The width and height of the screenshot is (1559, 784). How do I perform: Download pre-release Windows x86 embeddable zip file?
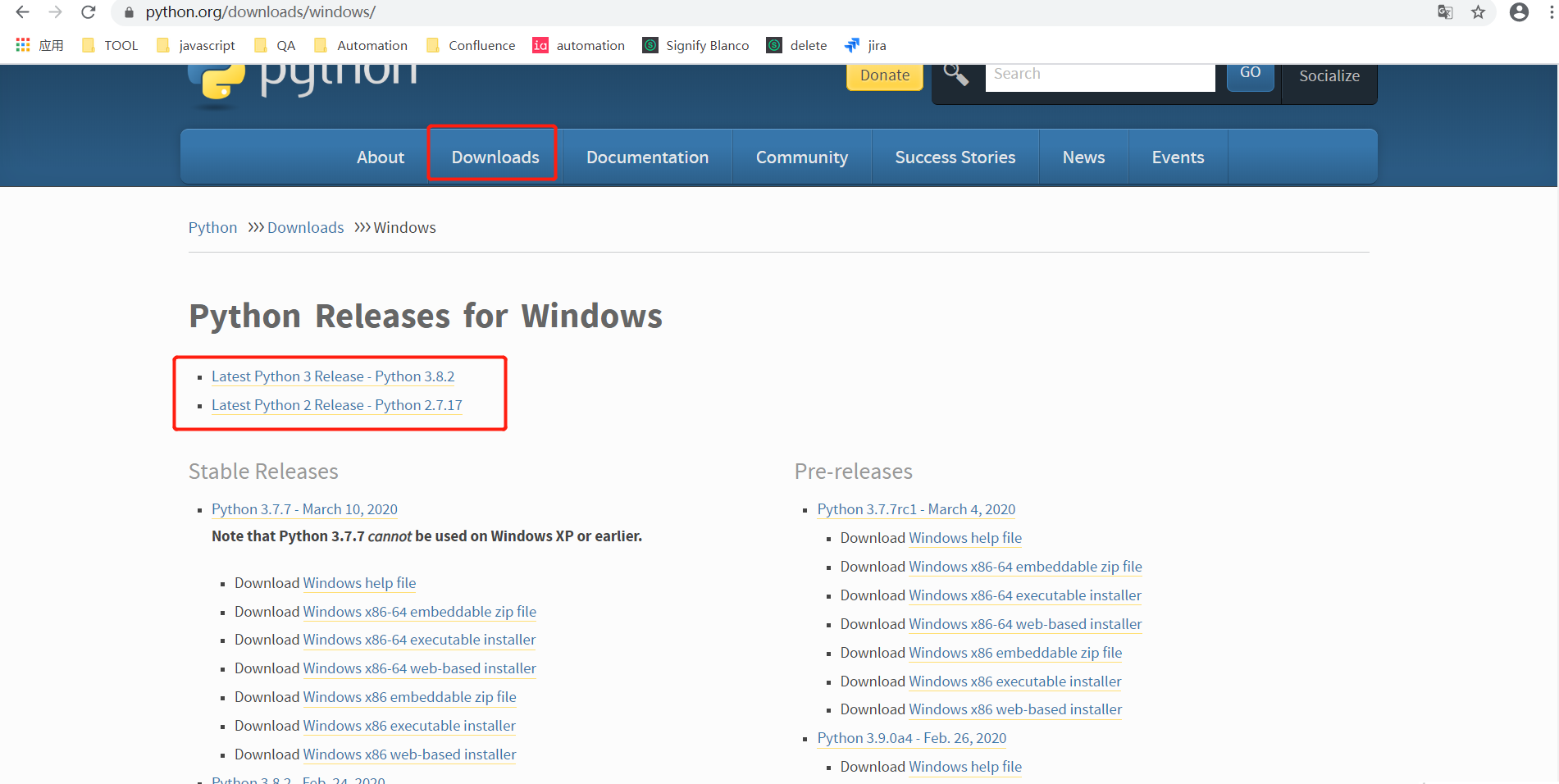click(x=1015, y=653)
